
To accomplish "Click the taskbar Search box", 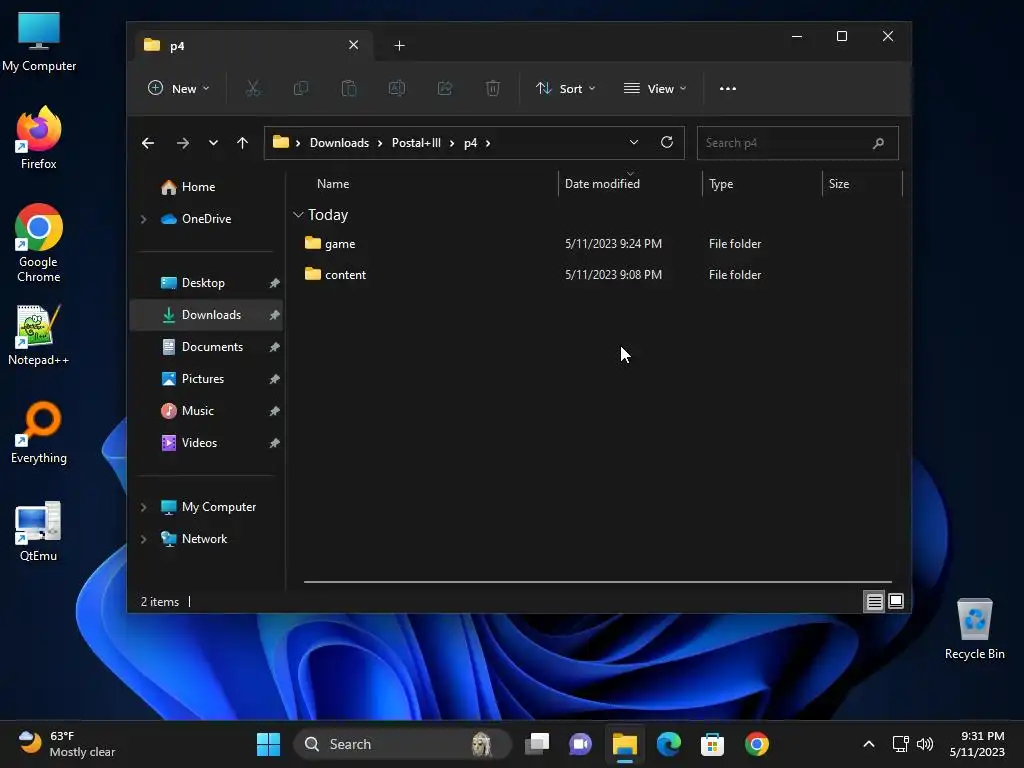I will click(402, 744).
